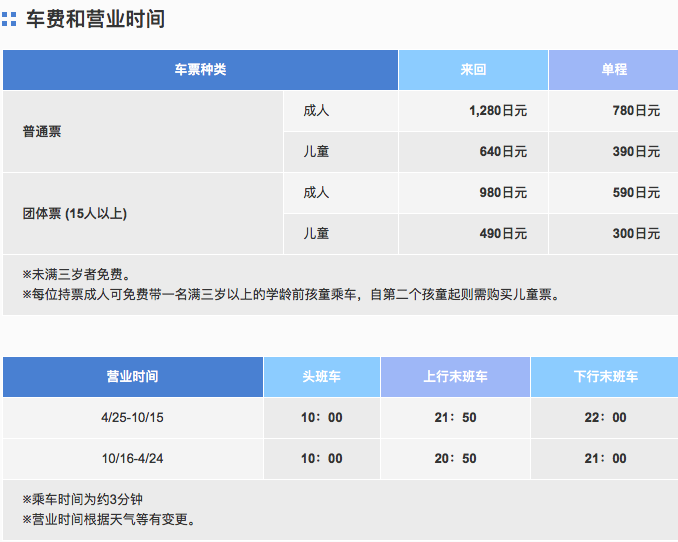Click the 980日元 group adult fare
The image size is (678, 542).
click(x=503, y=193)
